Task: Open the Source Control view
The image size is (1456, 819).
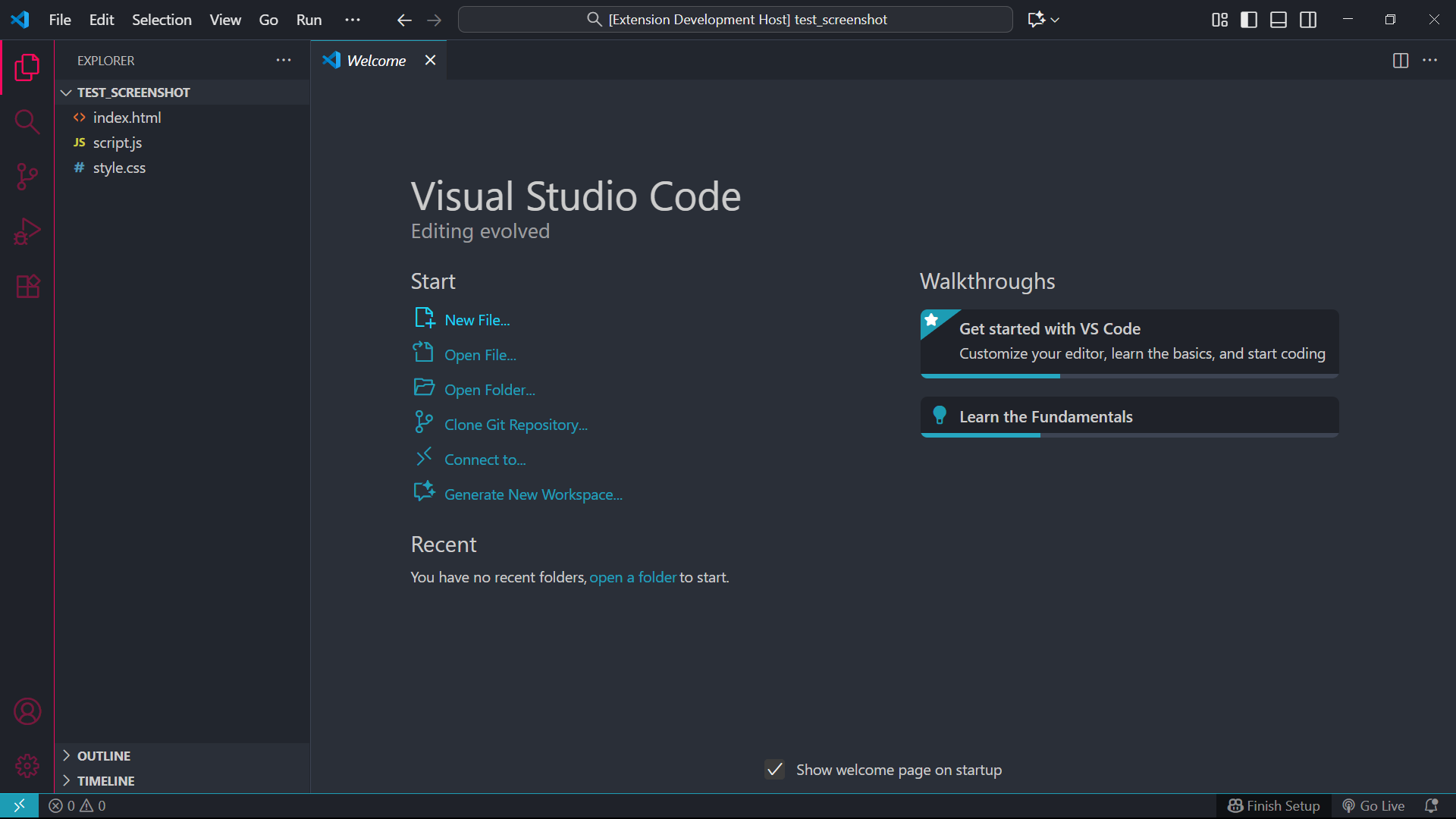Action: coord(27,177)
